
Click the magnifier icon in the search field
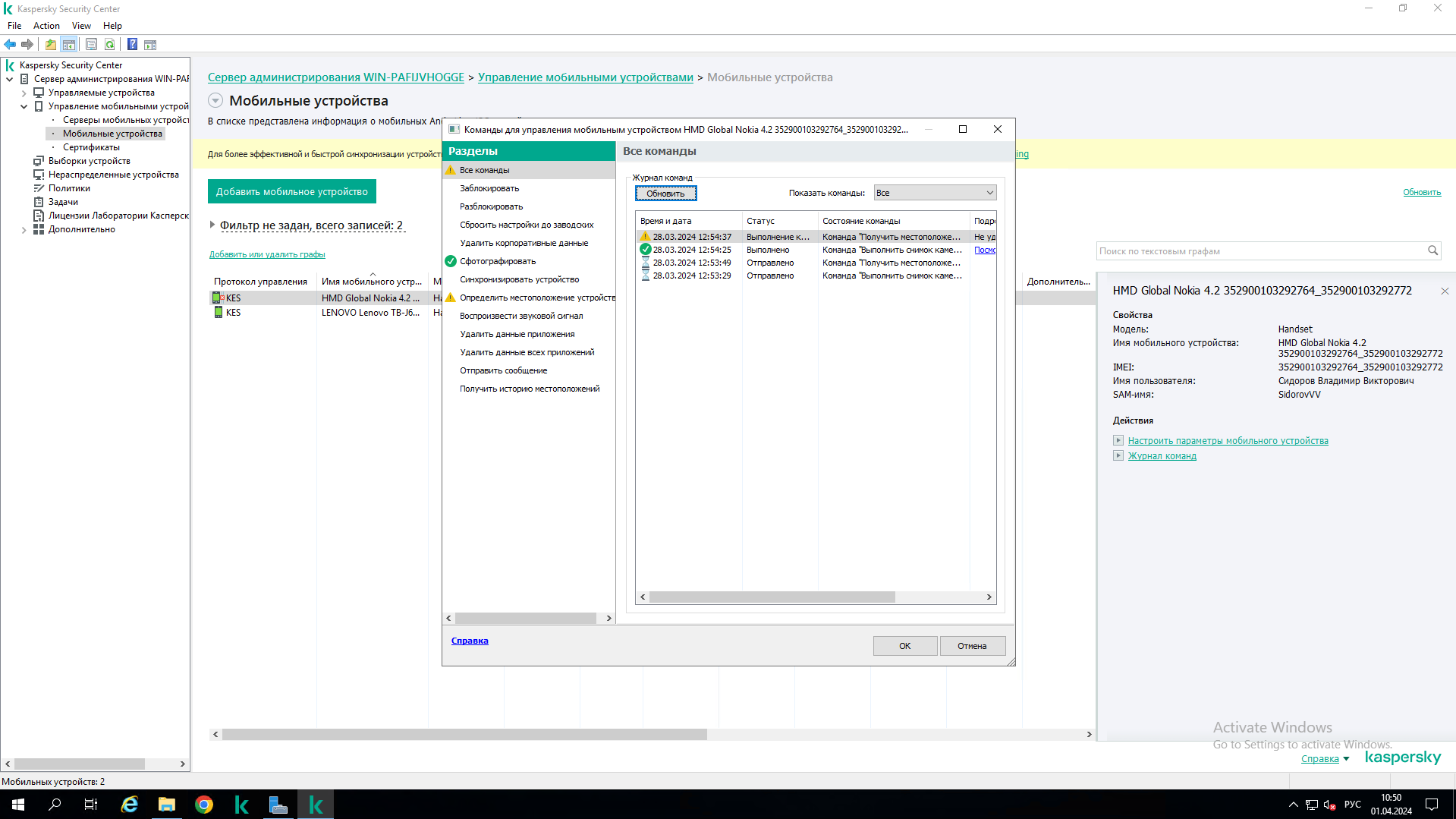pyautogui.click(x=1432, y=250)
